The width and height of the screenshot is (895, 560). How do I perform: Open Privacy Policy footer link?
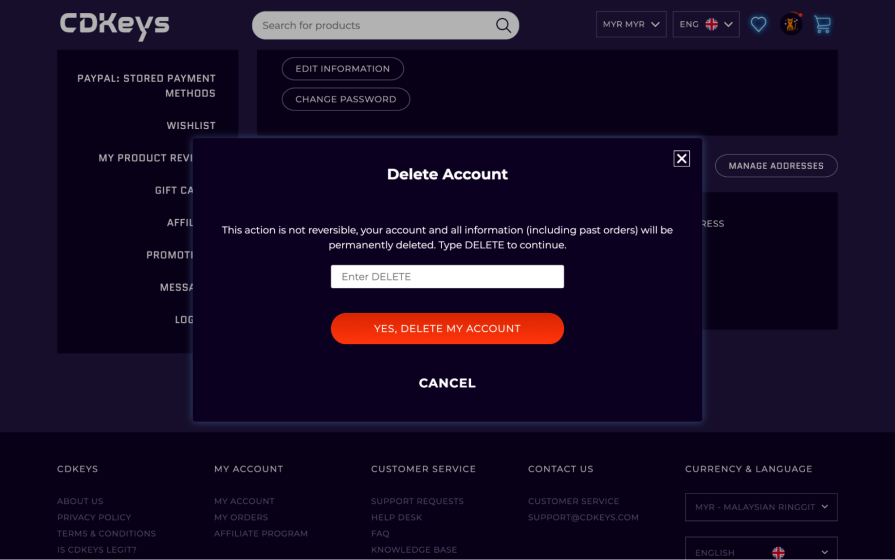tap(94, 517)
